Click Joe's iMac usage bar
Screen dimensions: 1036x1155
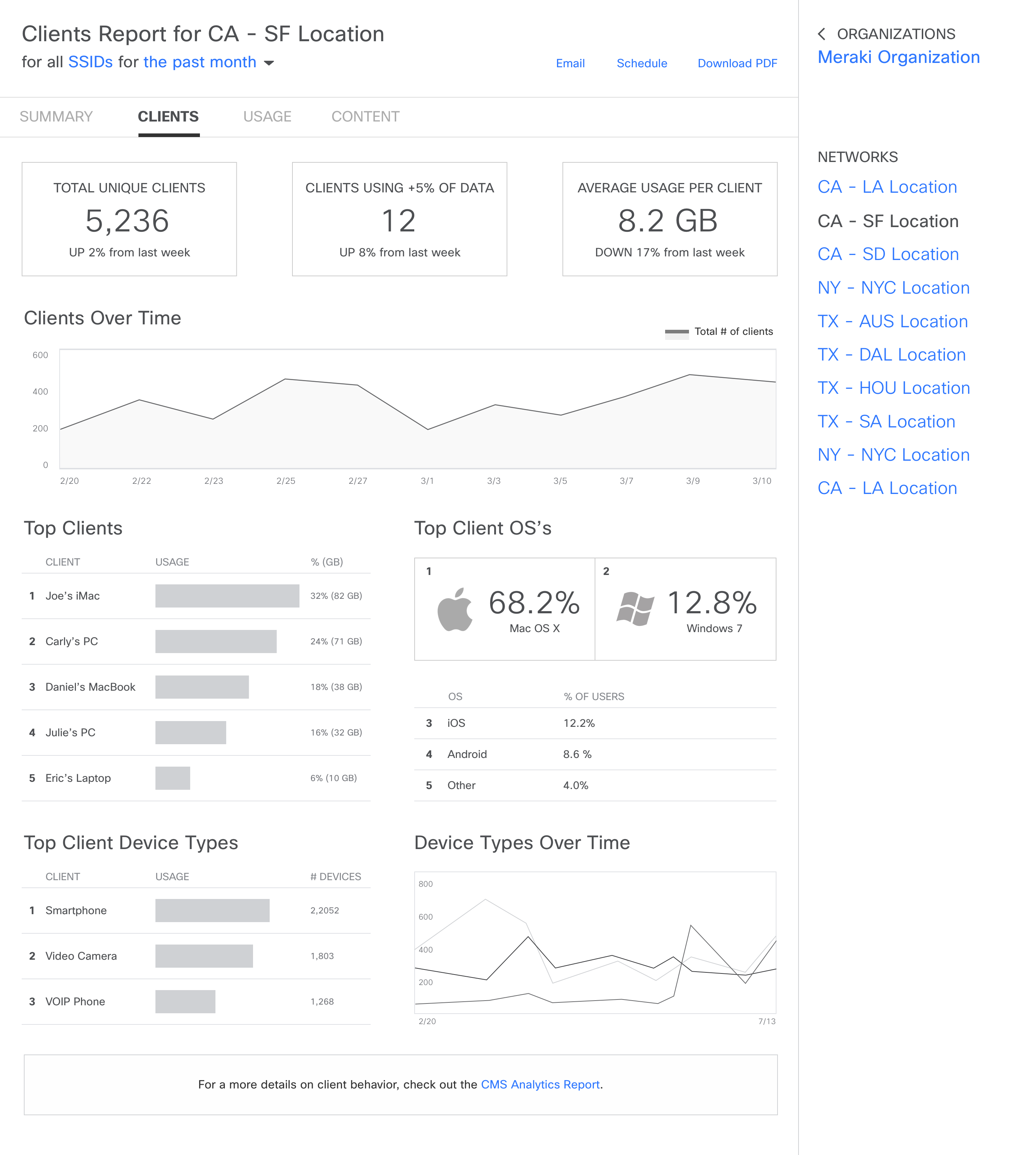coord(227,596)
